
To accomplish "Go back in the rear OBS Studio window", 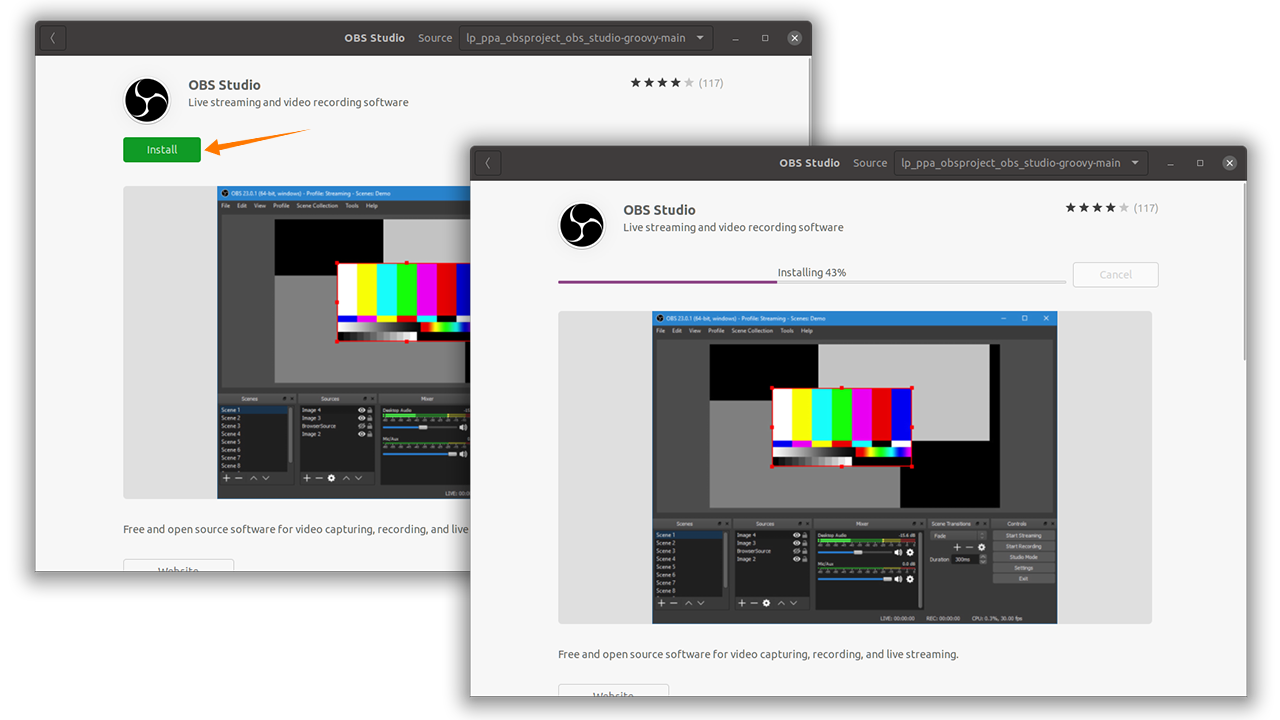I will point(52,38).
